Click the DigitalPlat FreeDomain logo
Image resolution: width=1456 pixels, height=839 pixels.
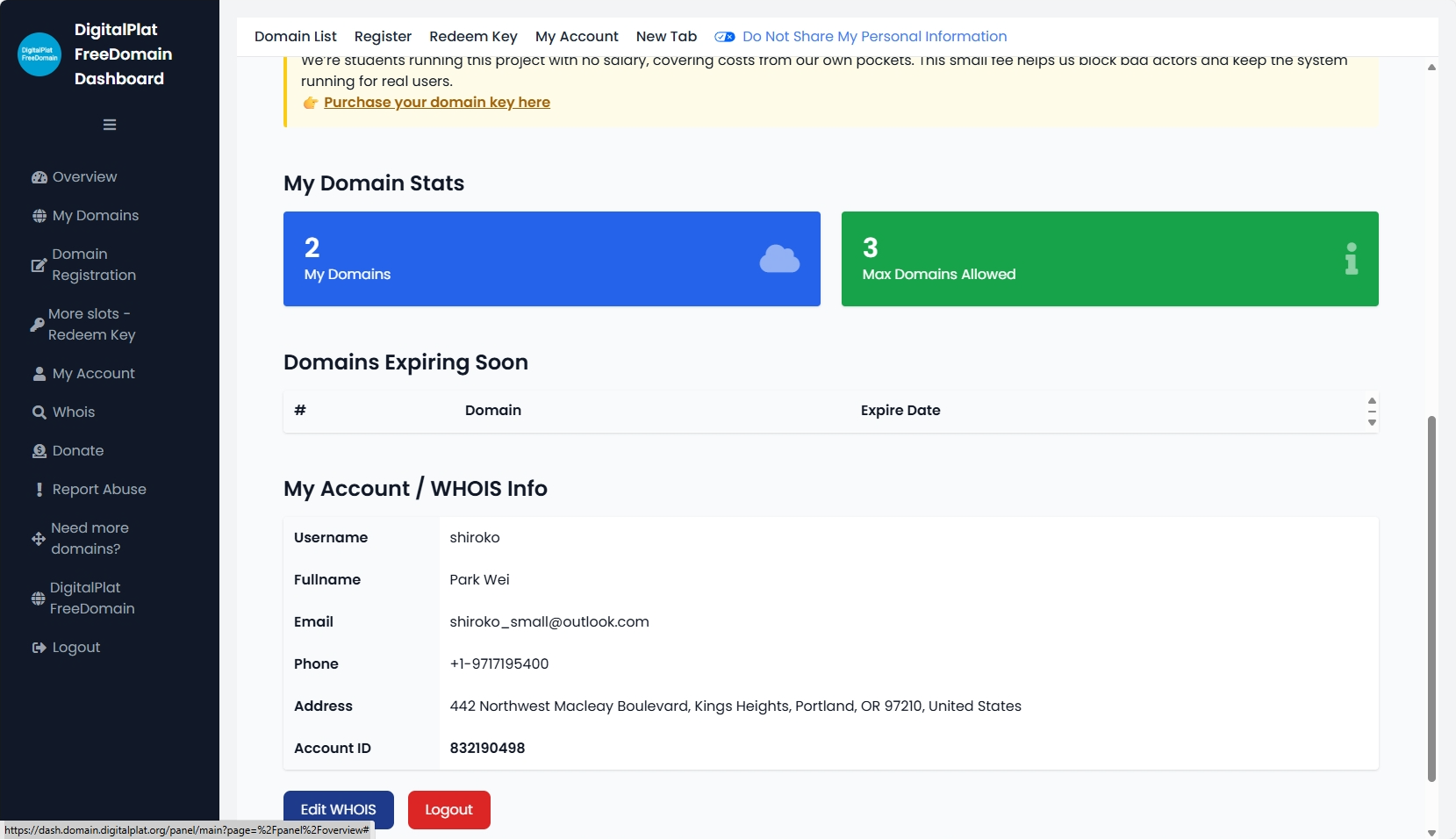(x=39, y=54)
